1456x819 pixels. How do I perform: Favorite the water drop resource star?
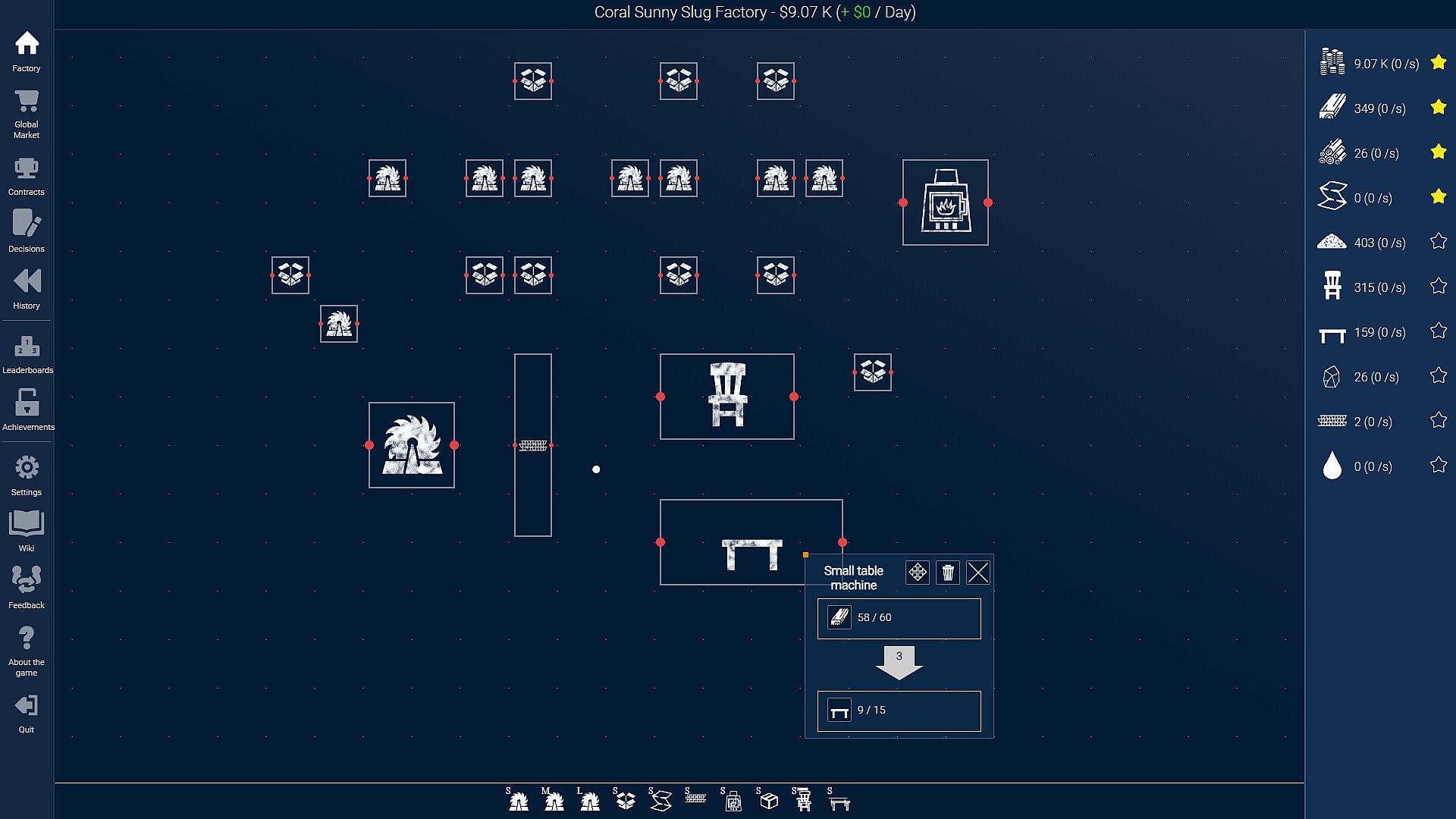point(1438,466)
